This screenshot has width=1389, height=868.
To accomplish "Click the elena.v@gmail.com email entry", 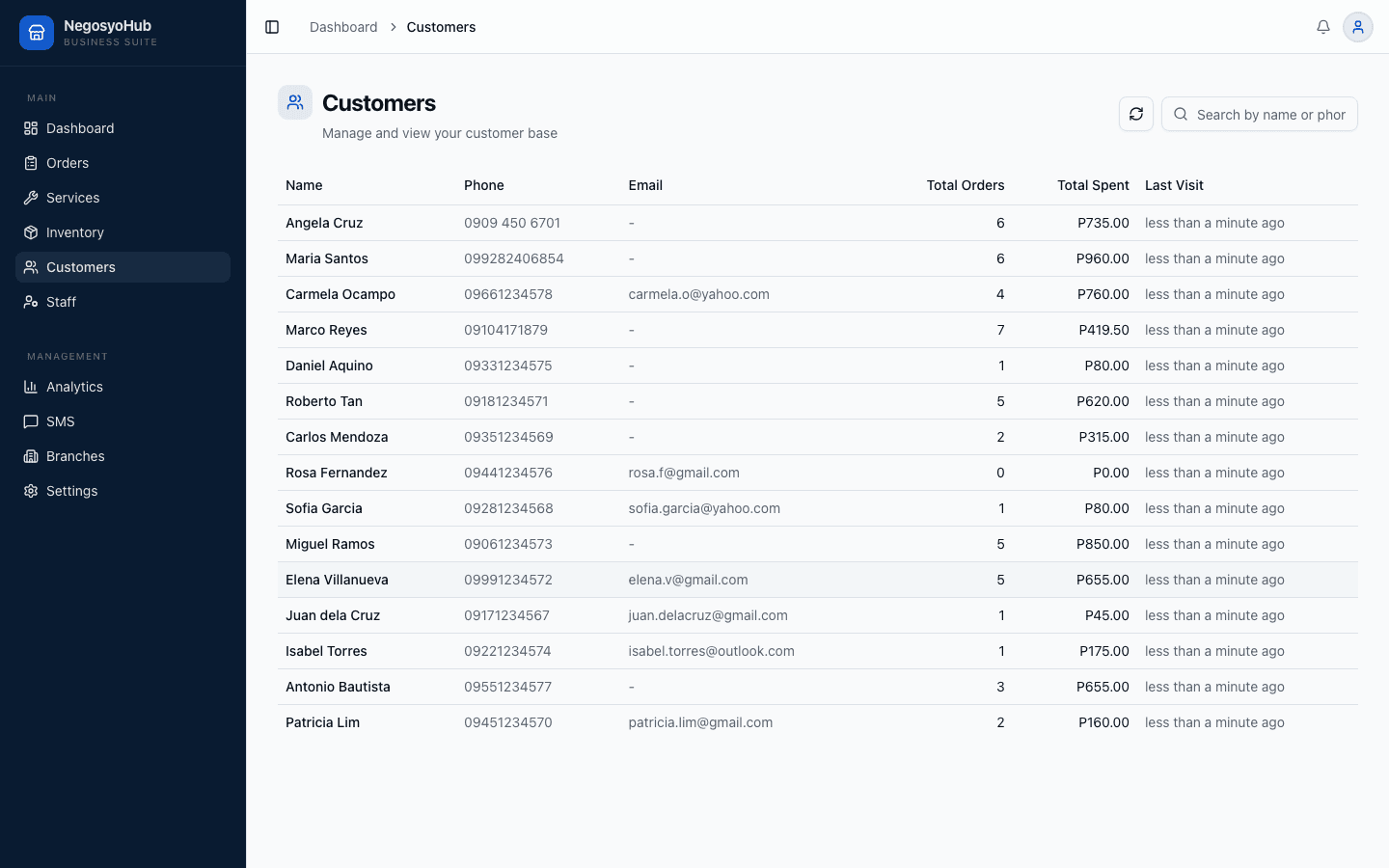I will [688, 580].
